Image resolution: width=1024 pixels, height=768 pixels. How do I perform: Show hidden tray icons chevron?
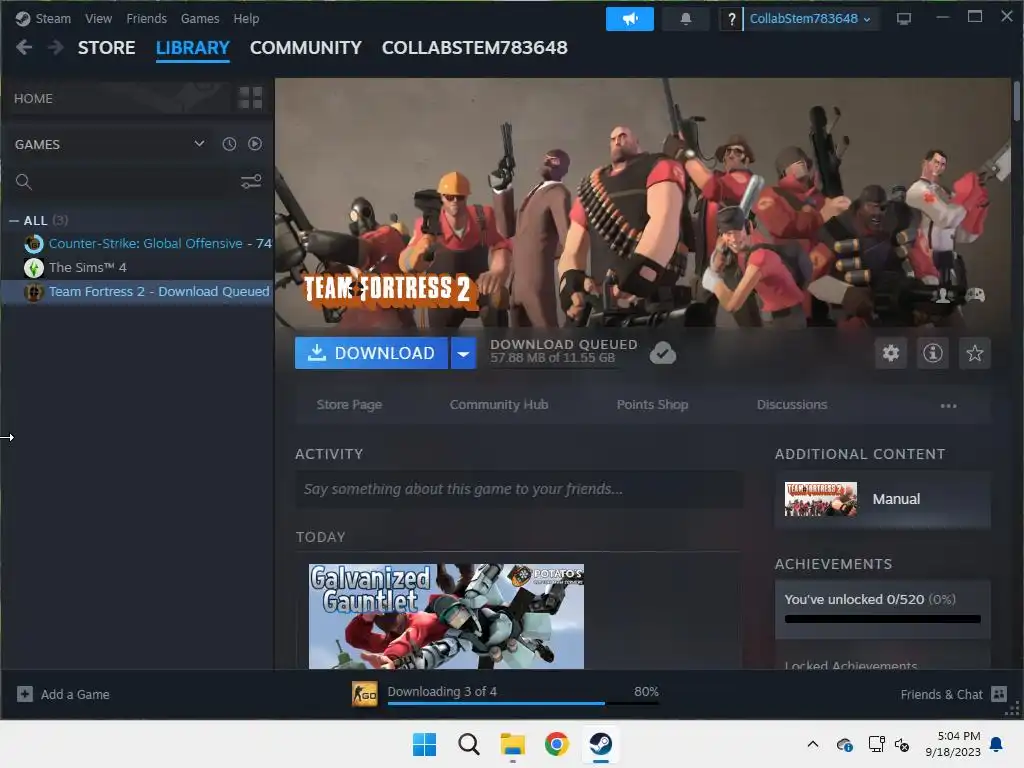[x=812, y=744]
